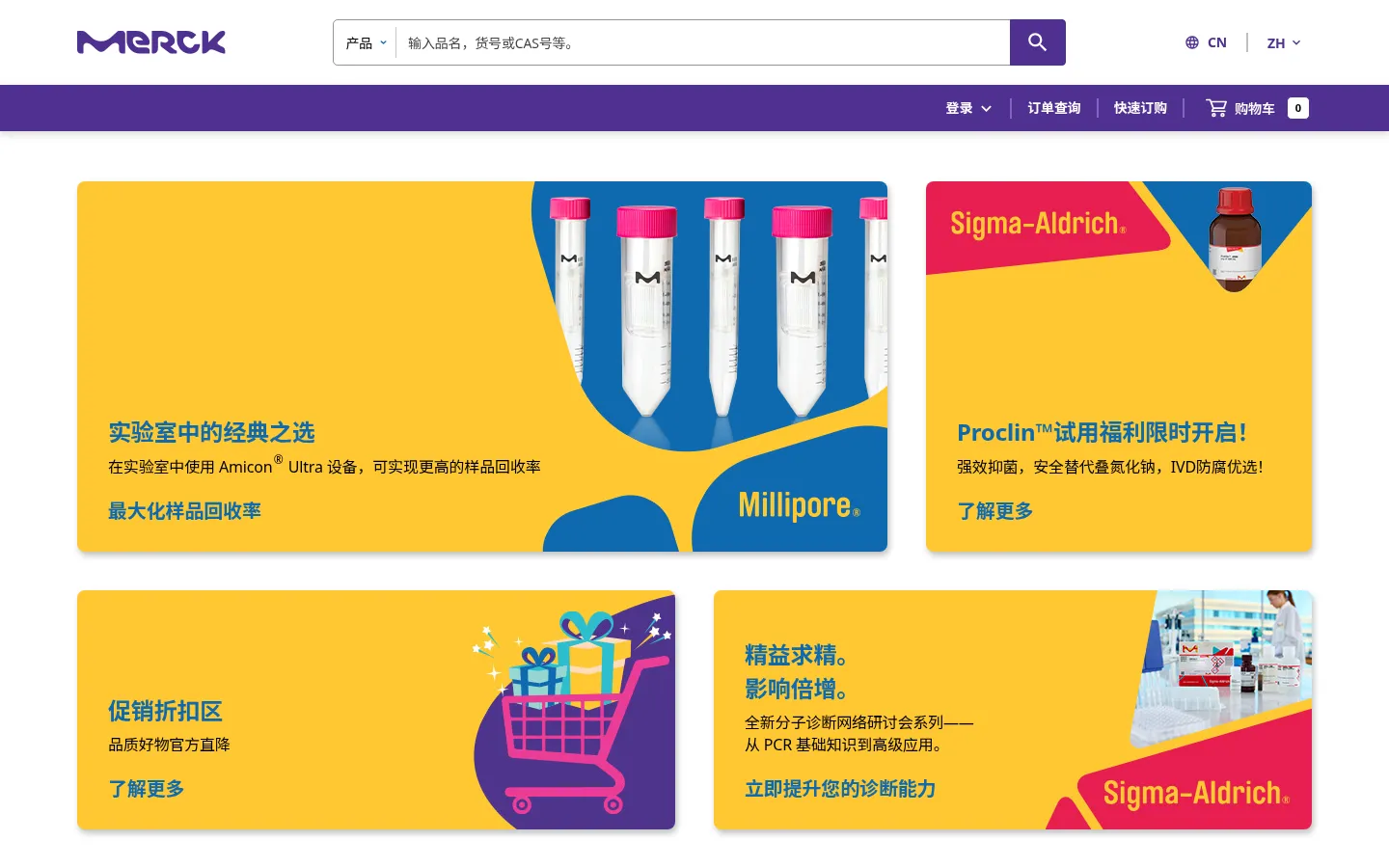Click the Proclin promo heading
Screen dimensions: 1389x868
pos(1102,432)
